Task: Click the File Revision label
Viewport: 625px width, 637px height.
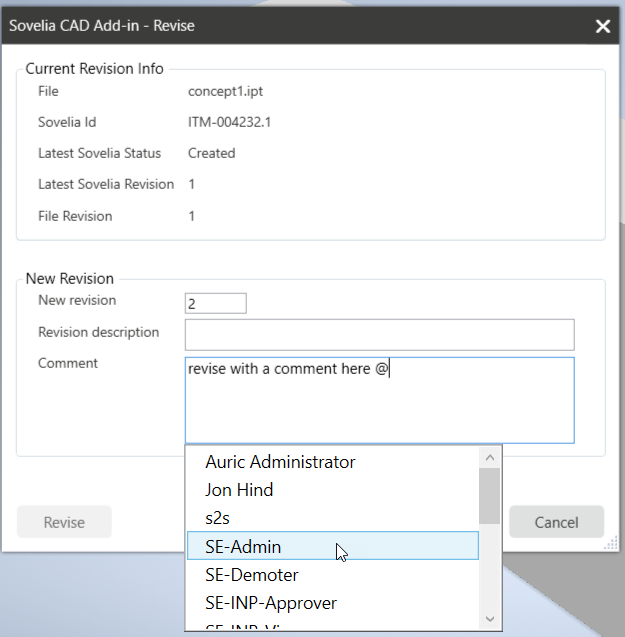Action: pyautogui.click(x=75, y=216)
